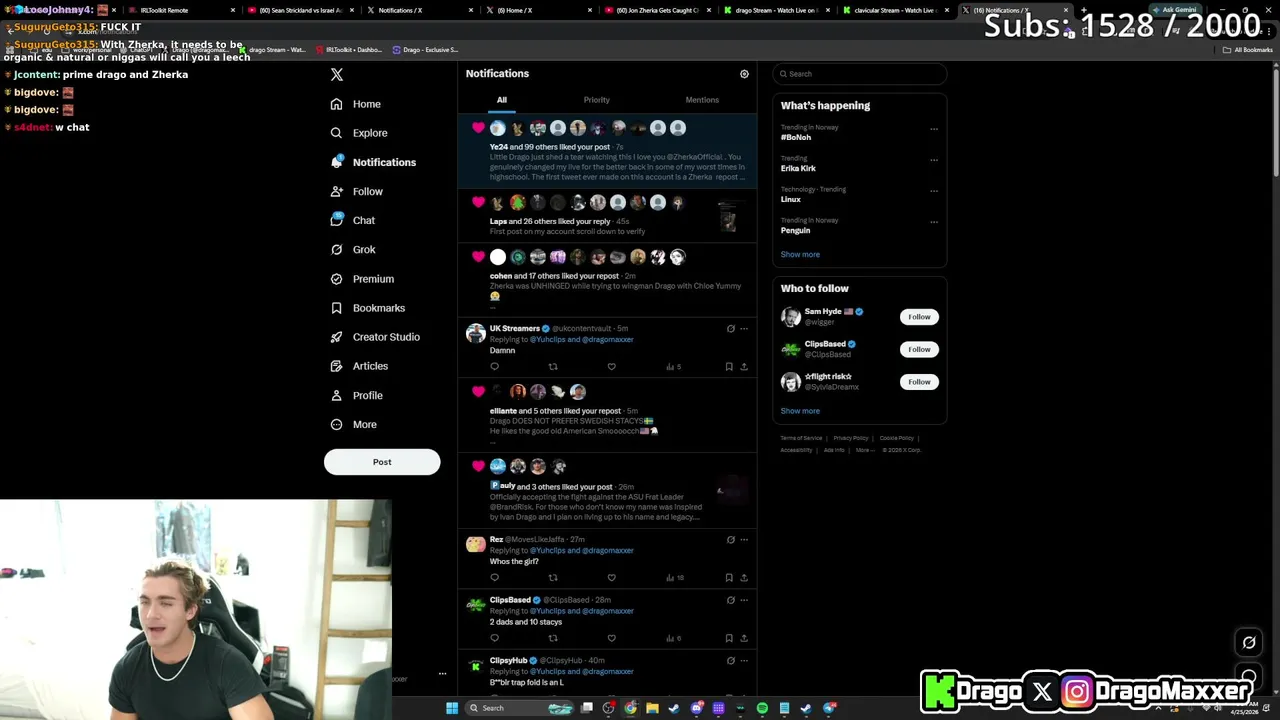This screenshot has height=720, width=1280.
Task: Click the Grok icon on UK Streamers' post
Action: [x=730, y=329]
